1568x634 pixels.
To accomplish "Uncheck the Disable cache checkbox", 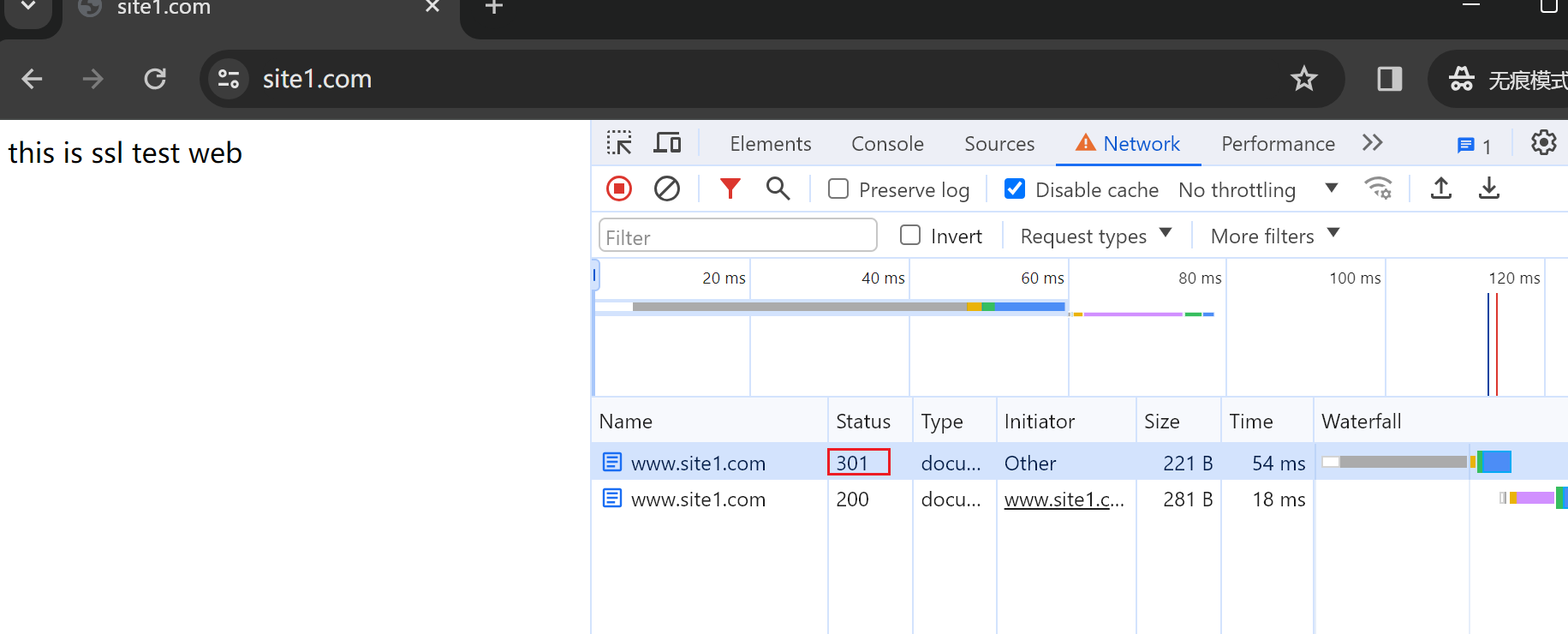I will coord(1015,189).
